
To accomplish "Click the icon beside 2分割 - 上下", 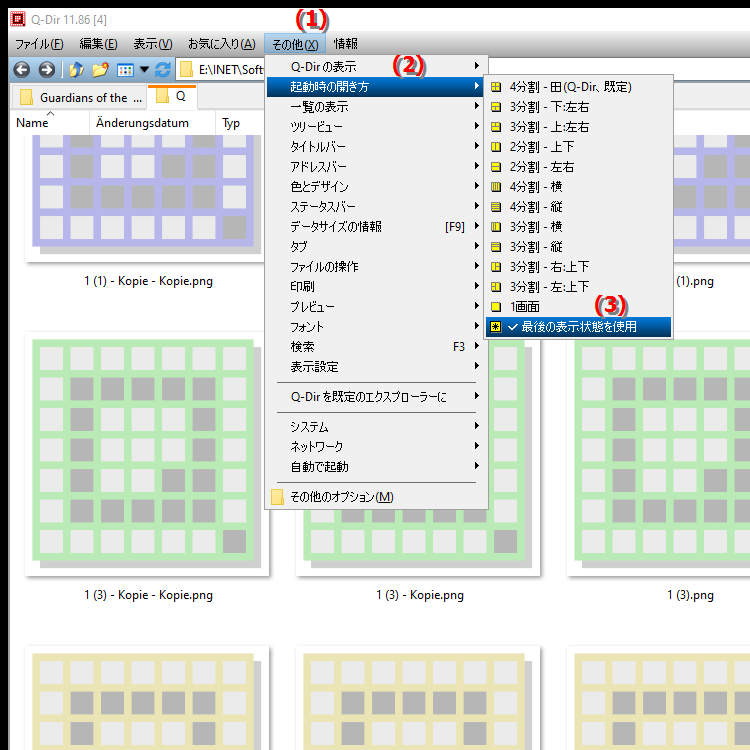I will pyautogui.click(x=496, y=147).
